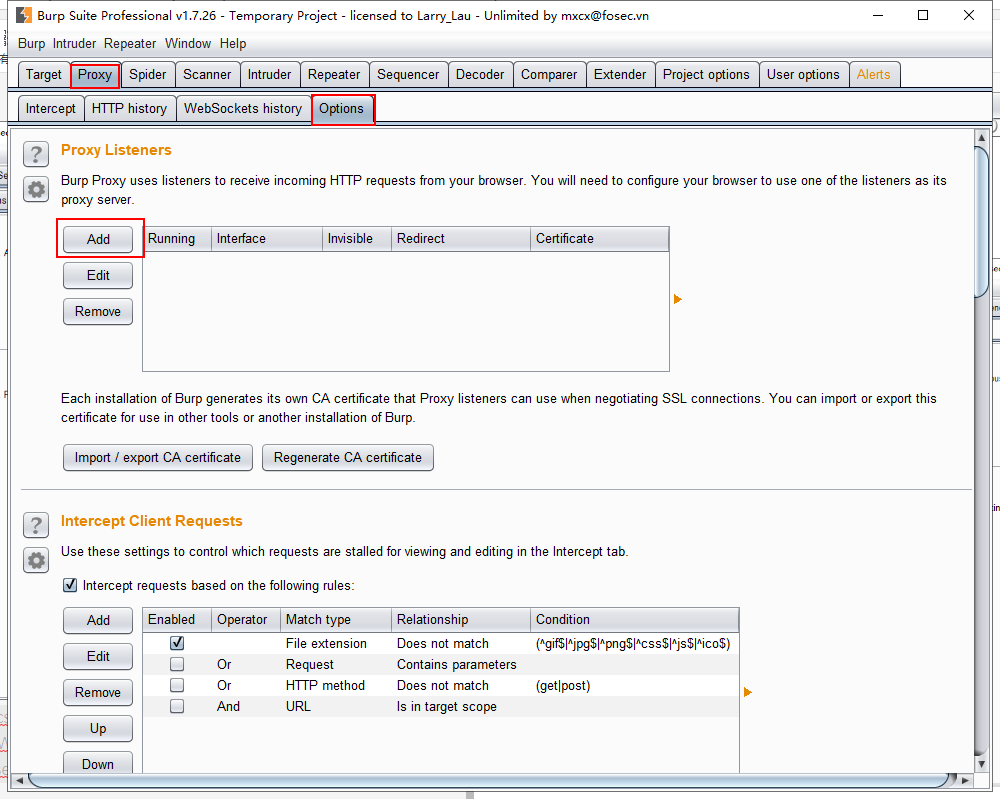This screenshot has height=799, width=1000.
Task: Disable the File extension rule checkbox
Action: coord(177,643)
